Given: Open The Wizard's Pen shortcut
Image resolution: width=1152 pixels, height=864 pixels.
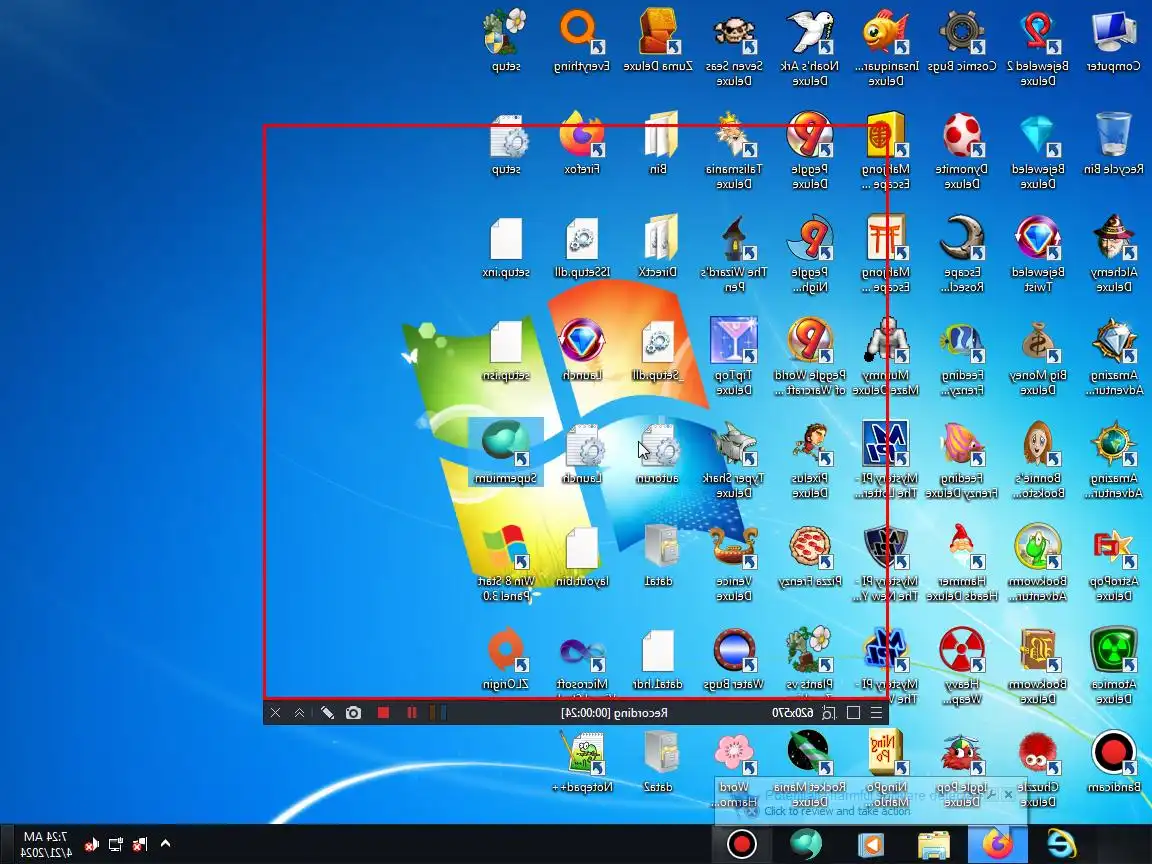Looking at the screenshot, I should (734, 255).
